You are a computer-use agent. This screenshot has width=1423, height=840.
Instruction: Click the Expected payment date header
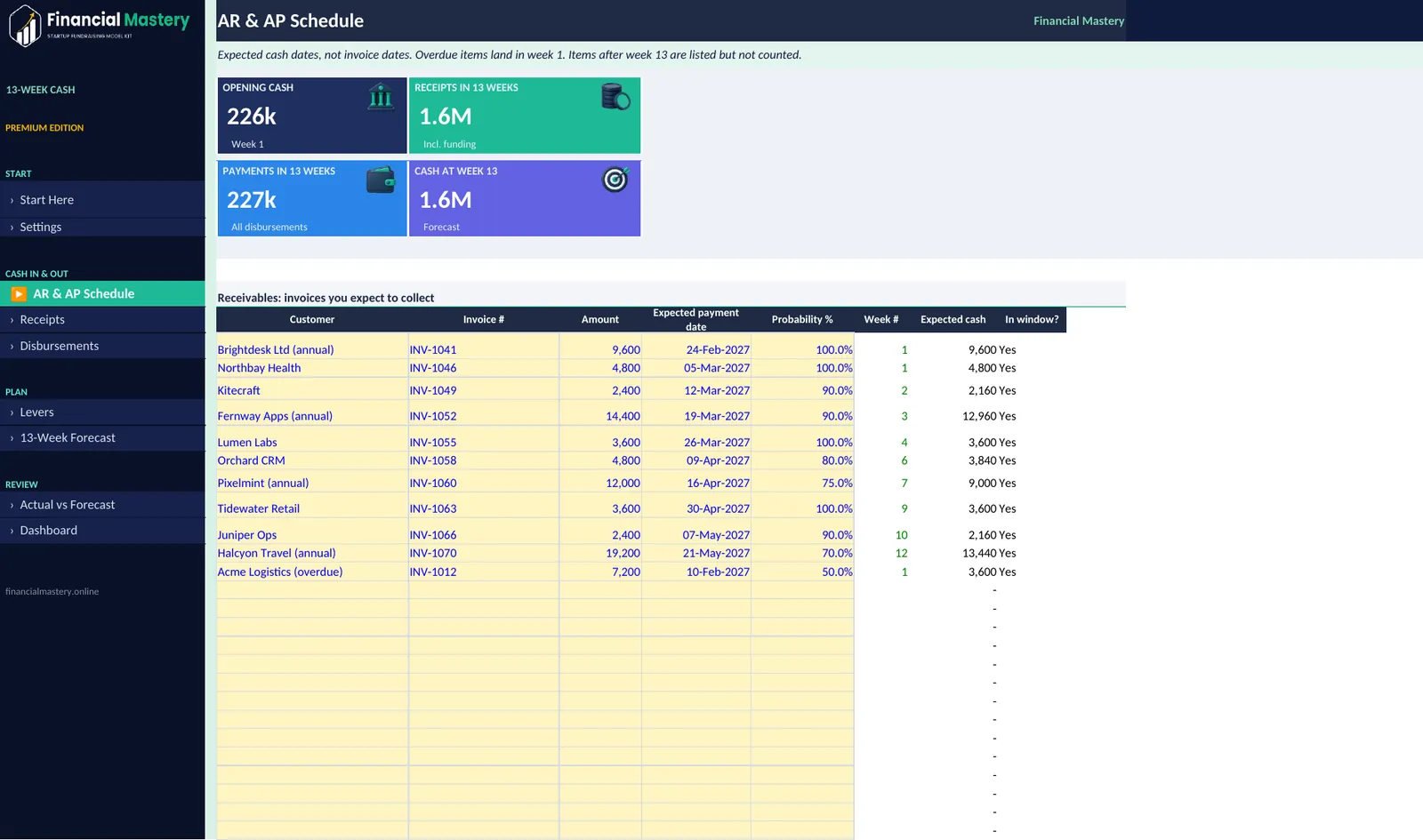click(x=696, y=320)
